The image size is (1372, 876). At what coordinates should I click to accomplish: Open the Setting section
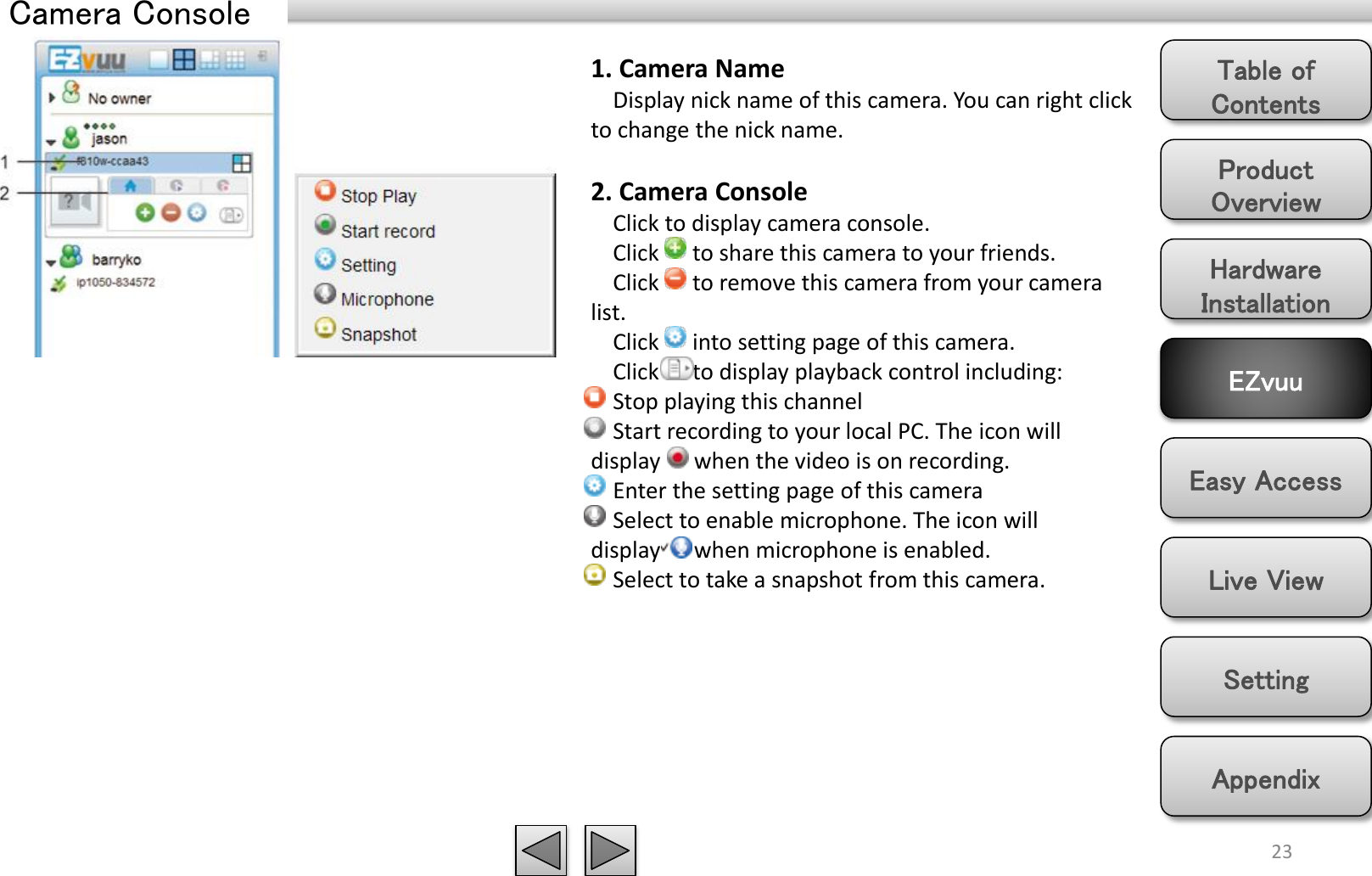click(x=1265, y=677)
